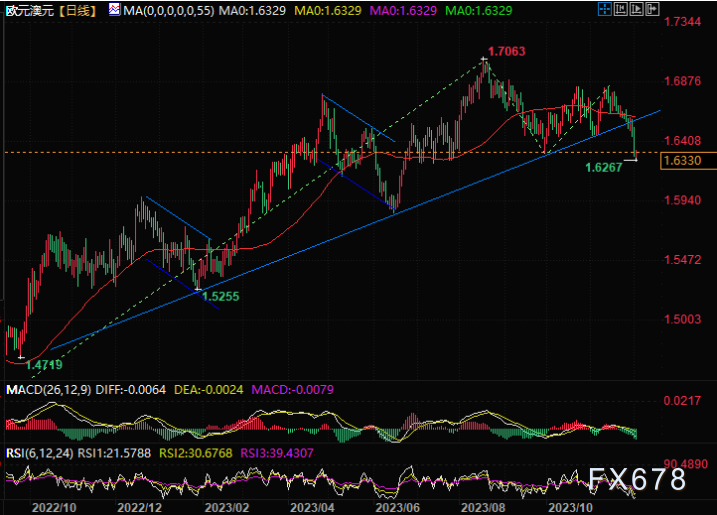This screenshot has height=515, width=717.
Task: Click the 2023/02 date label
Action: coord(227,507)
